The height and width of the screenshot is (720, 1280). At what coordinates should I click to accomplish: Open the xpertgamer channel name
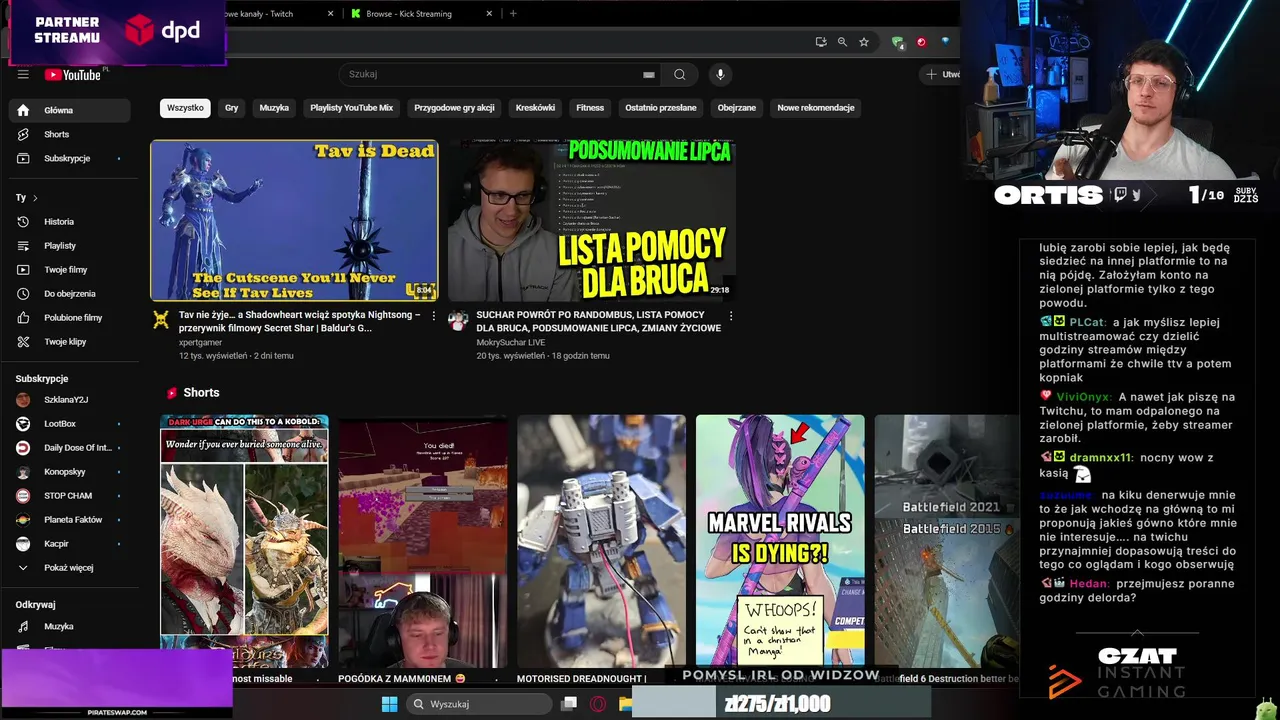(201, 342)
